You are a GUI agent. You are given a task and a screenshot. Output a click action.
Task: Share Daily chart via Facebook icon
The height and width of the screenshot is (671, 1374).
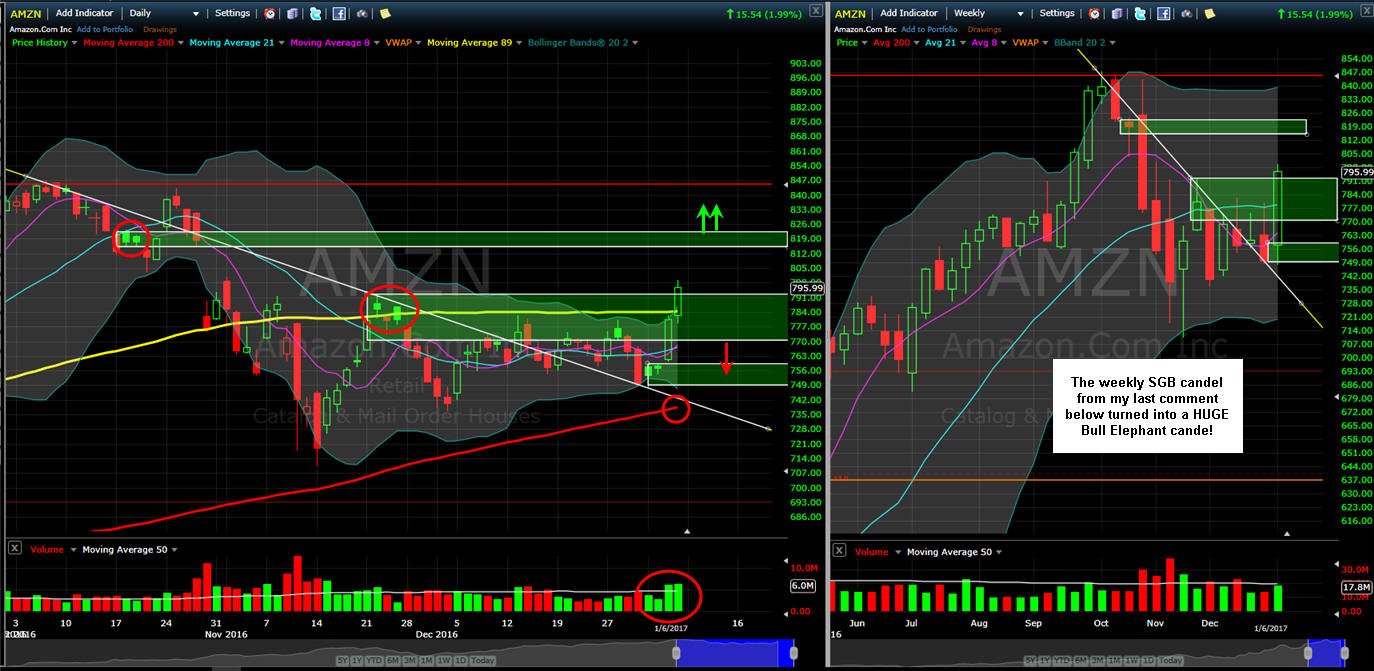coord(339,14)
